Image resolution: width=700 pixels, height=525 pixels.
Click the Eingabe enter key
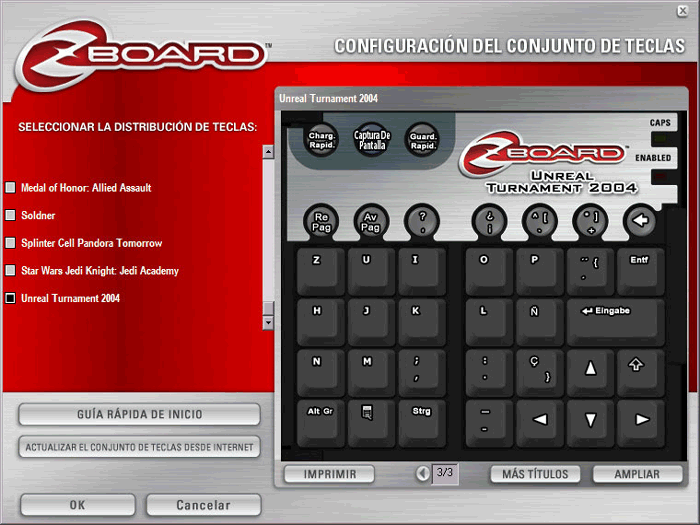pyautogui.click(x=616, y=322)
